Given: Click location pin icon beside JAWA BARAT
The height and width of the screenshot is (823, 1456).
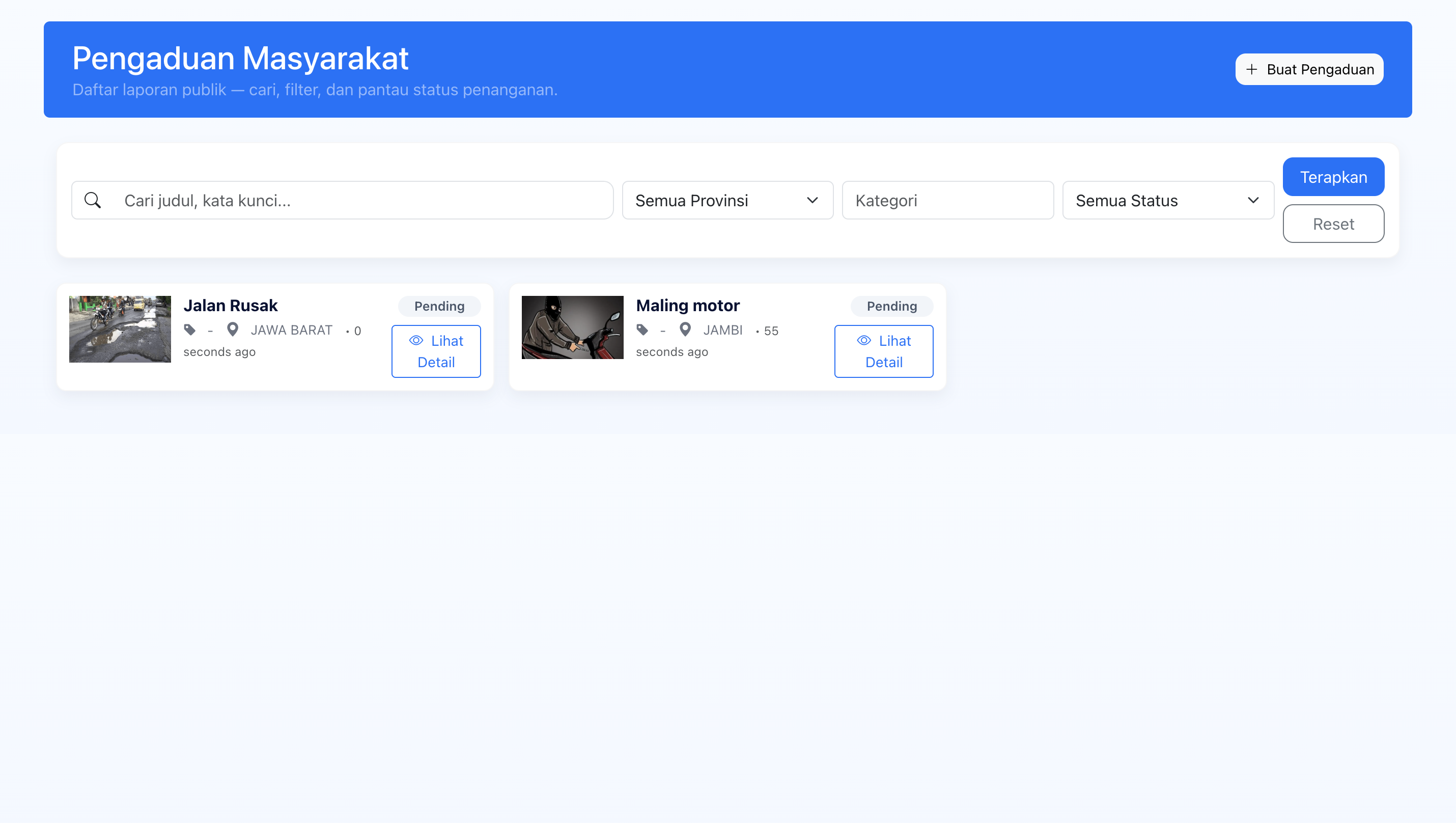Looking at the screenshot, I should 232,329.
